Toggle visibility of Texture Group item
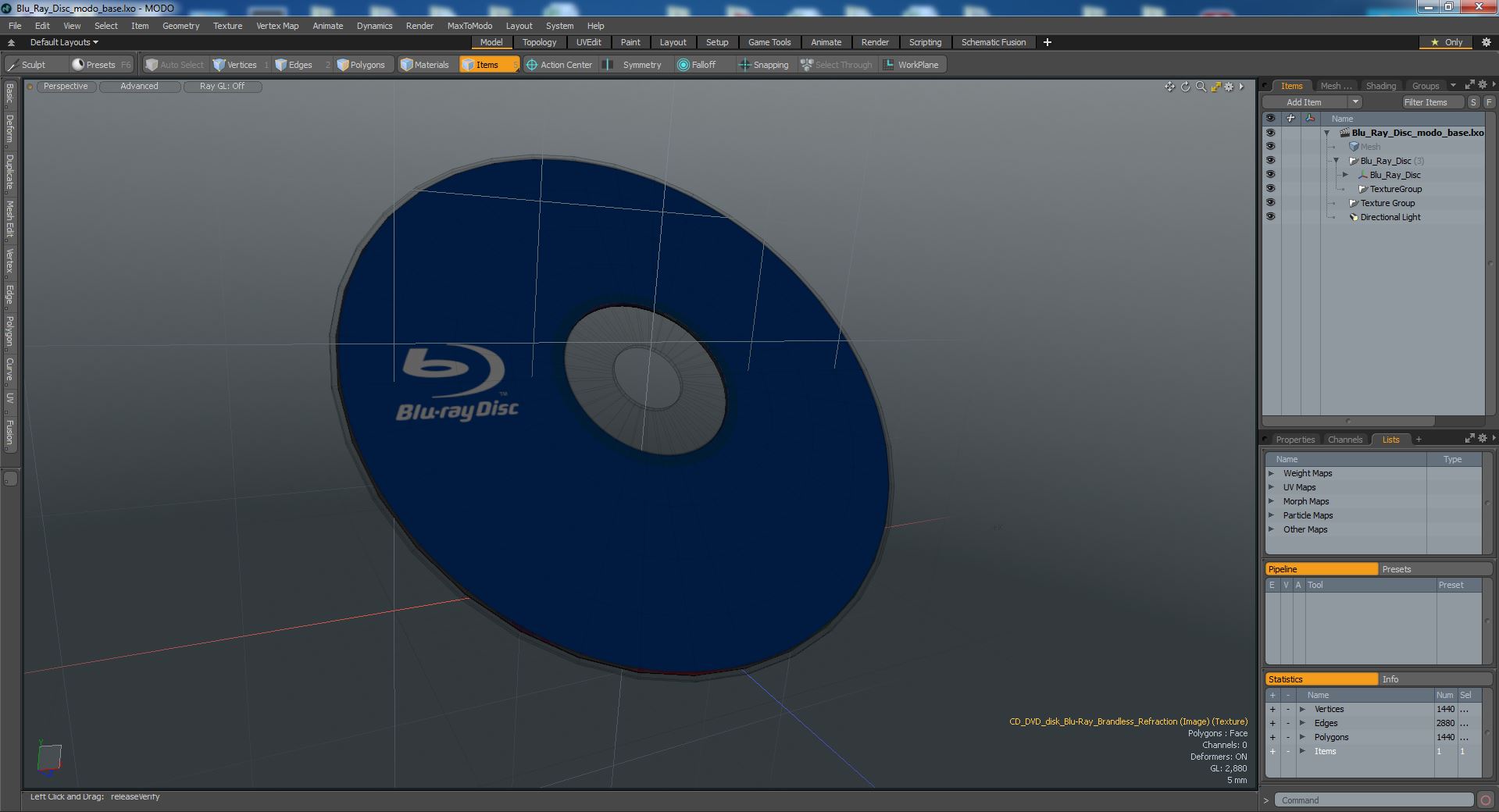This screenshot has height=812, width=1499. click(x=1270, y=203)
